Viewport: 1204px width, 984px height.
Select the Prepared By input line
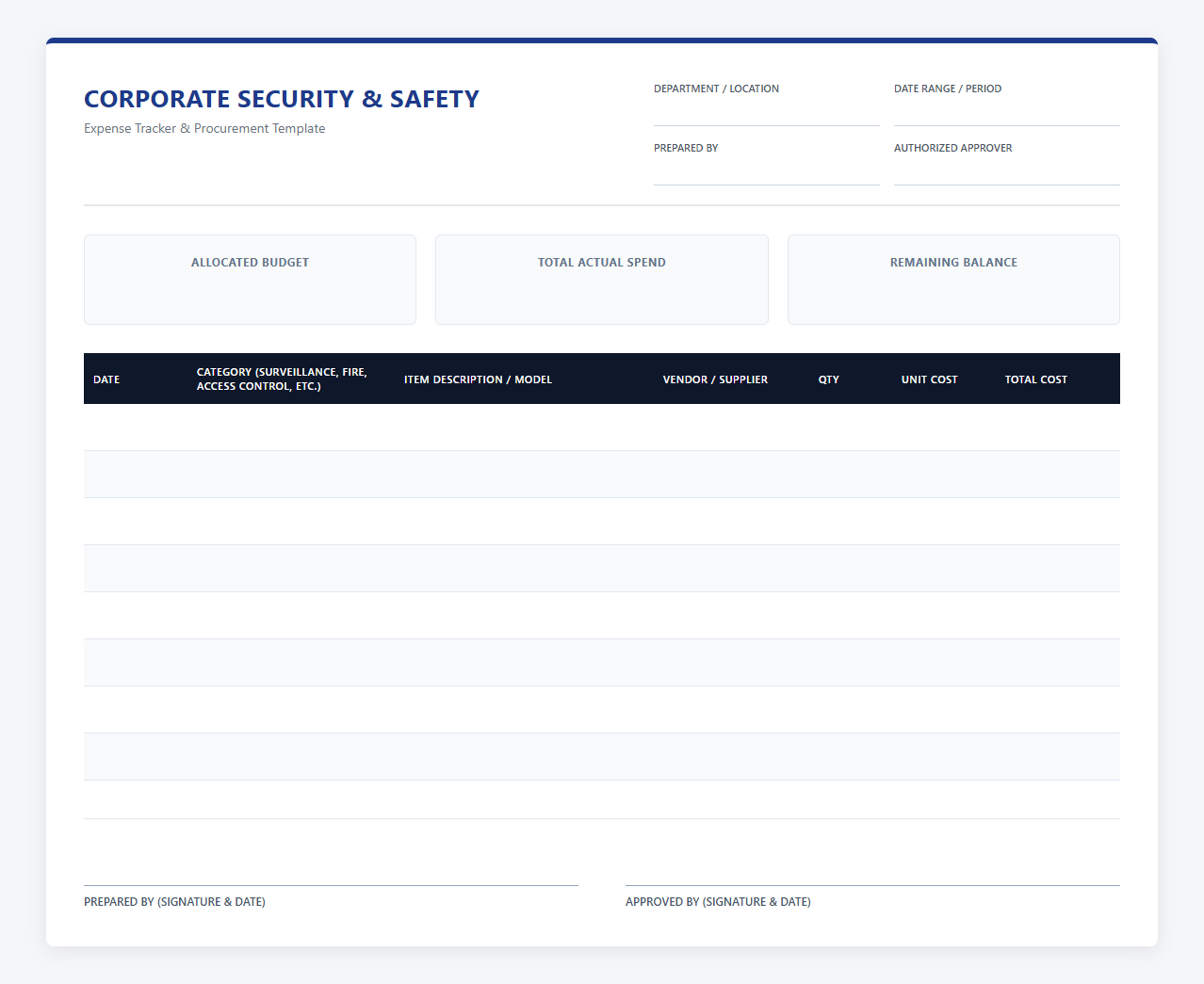coord(767,171)
